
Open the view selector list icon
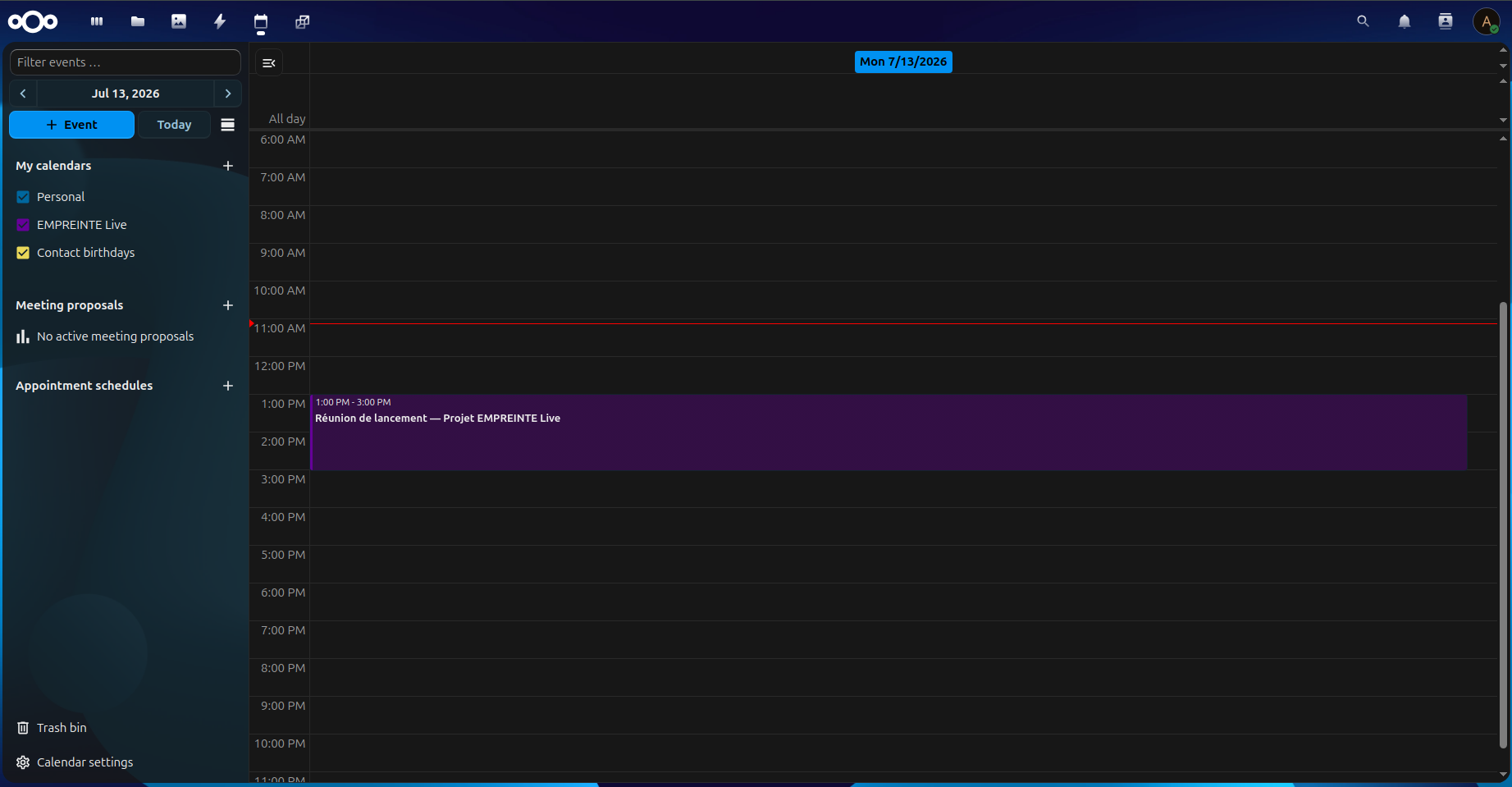point(228,125)
